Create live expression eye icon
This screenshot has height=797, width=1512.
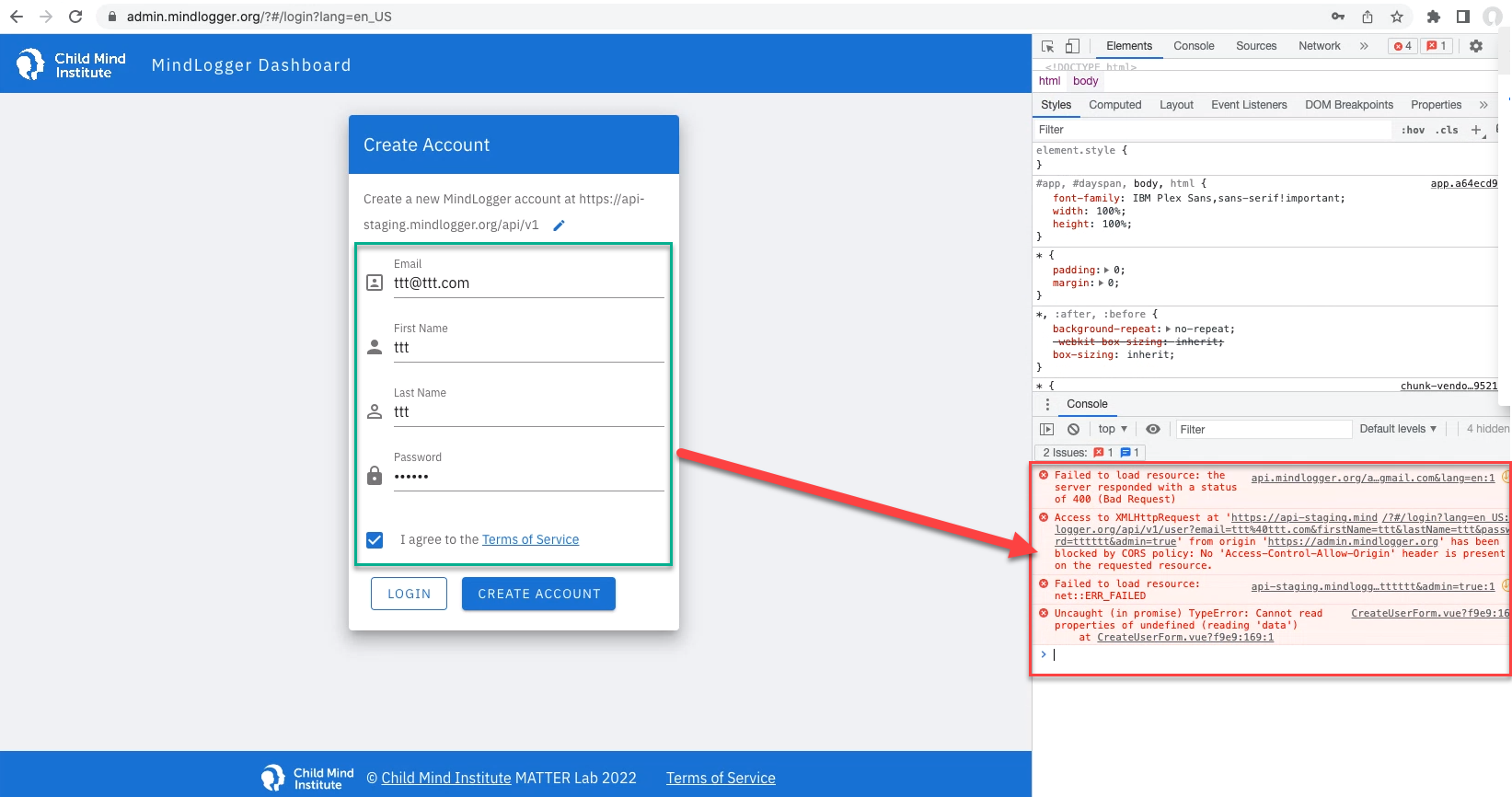tap(1153, 429)
